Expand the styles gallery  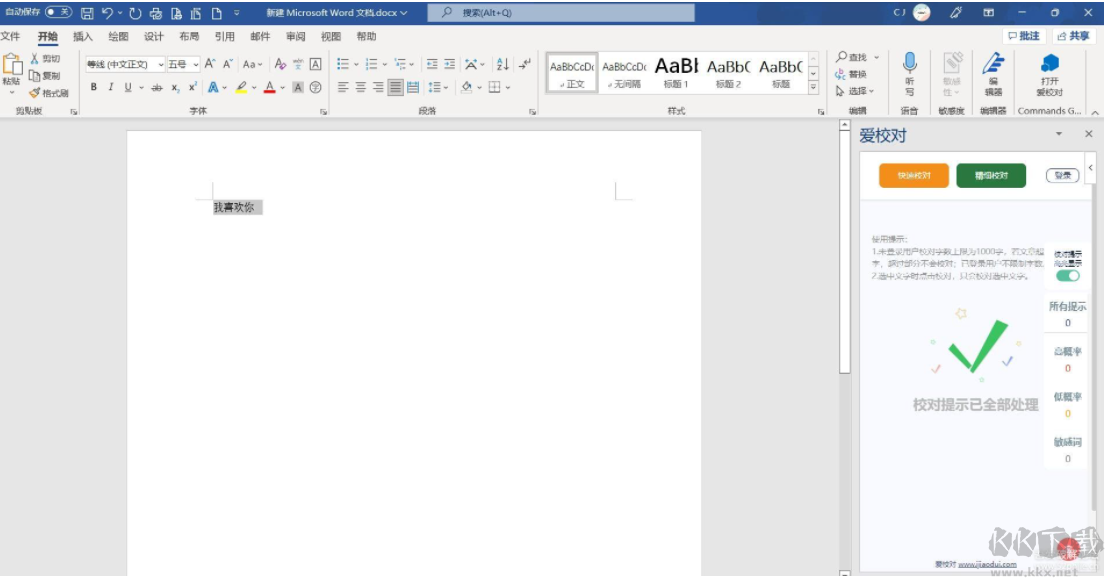813,87
